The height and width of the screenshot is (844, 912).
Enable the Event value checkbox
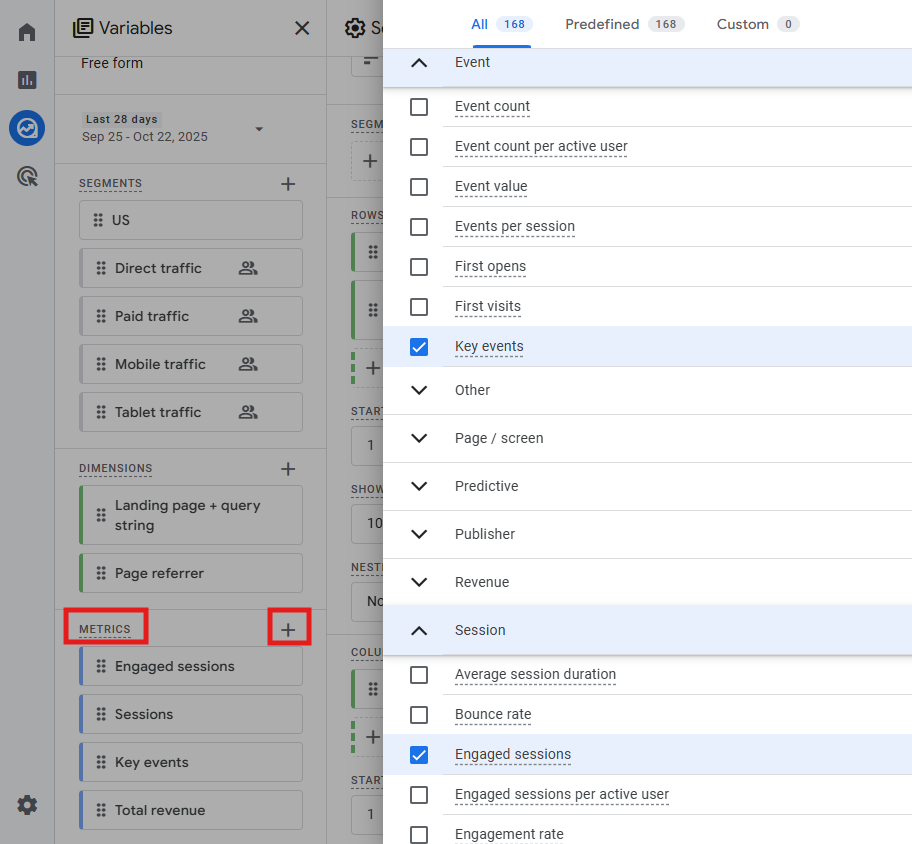point(419,187)
